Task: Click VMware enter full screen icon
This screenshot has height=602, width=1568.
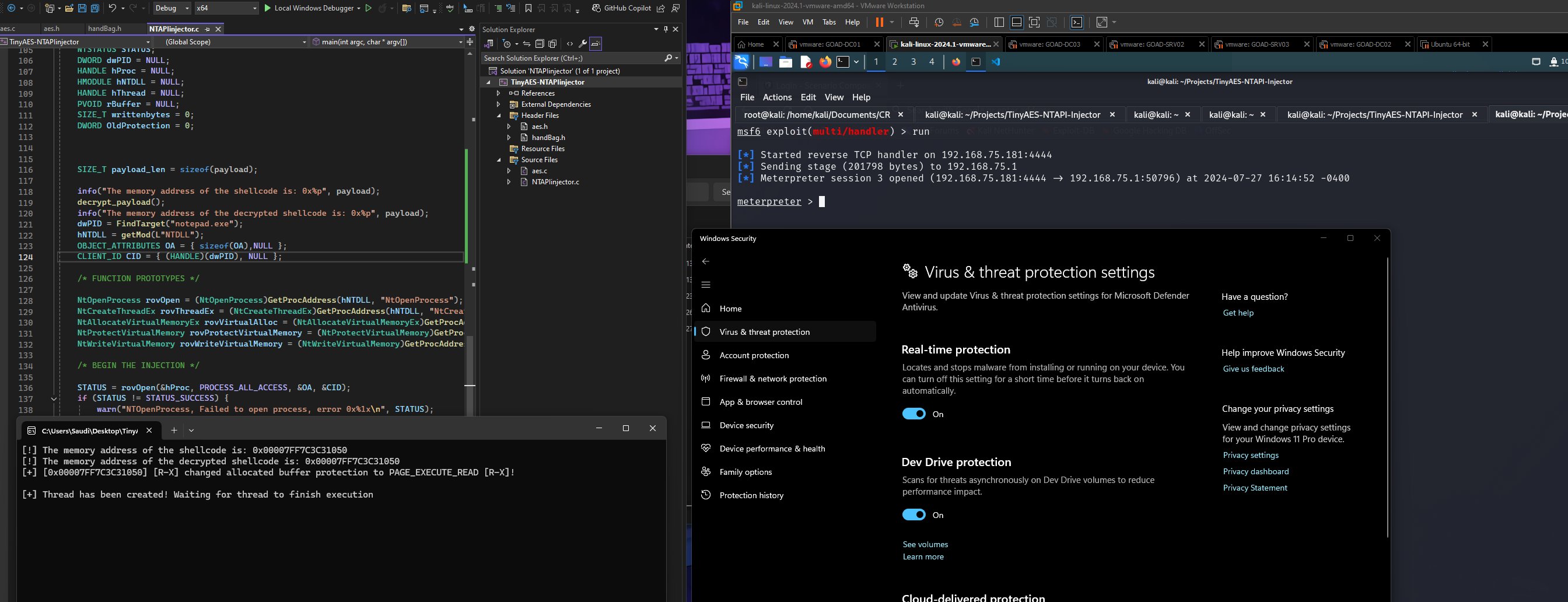Action: click(1034, 22)
